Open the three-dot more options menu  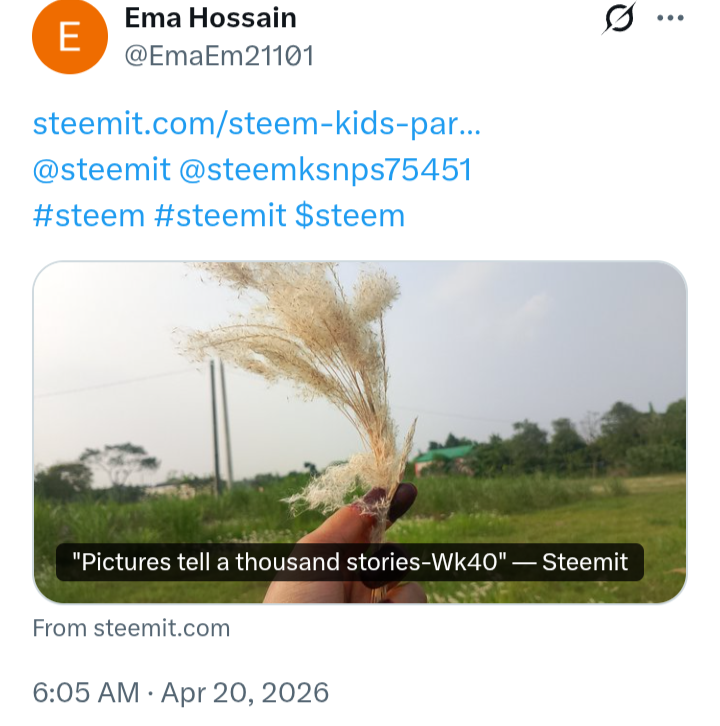click(x=670, y=18)
